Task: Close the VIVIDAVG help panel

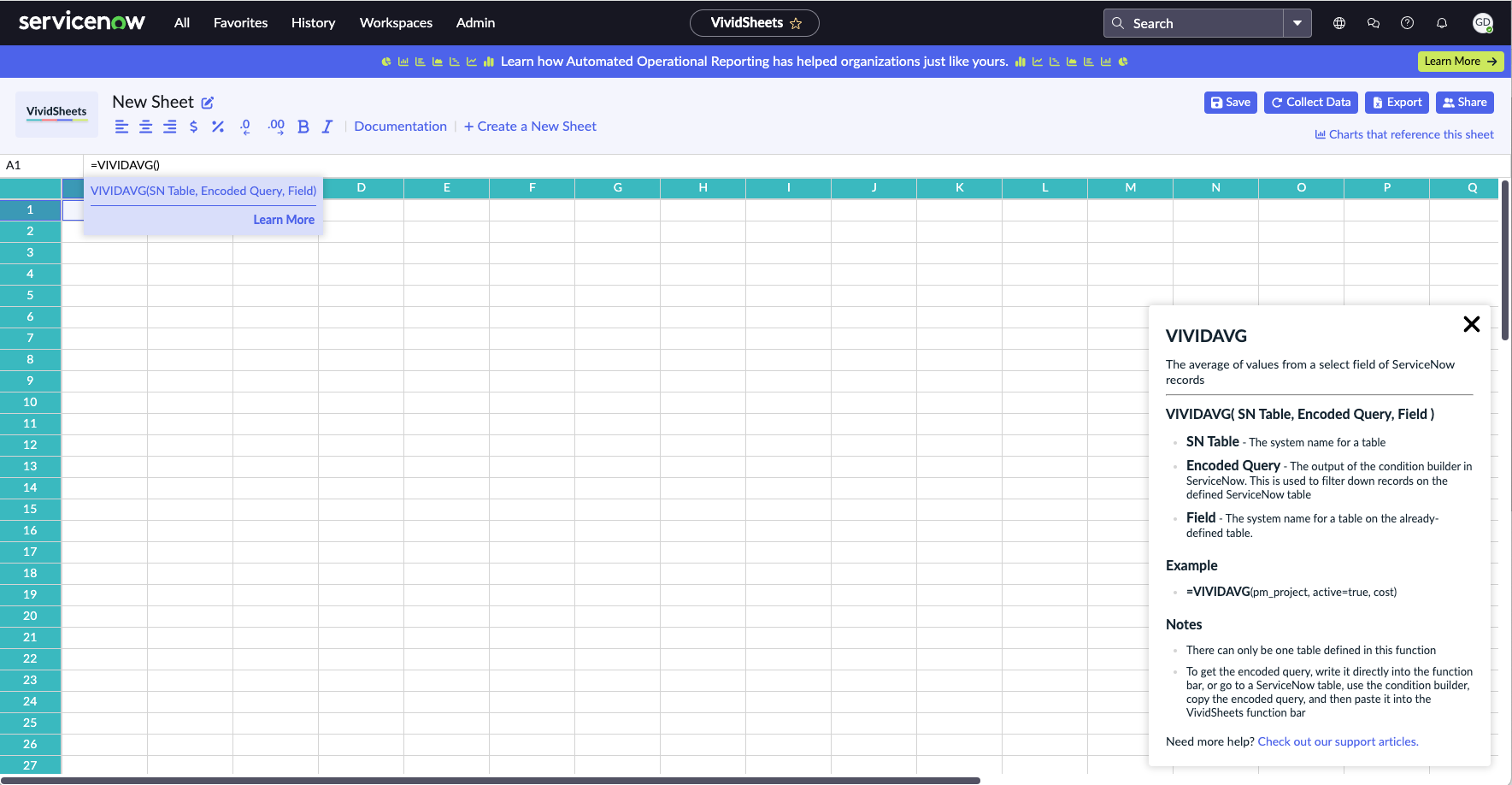Action: 1471,324
